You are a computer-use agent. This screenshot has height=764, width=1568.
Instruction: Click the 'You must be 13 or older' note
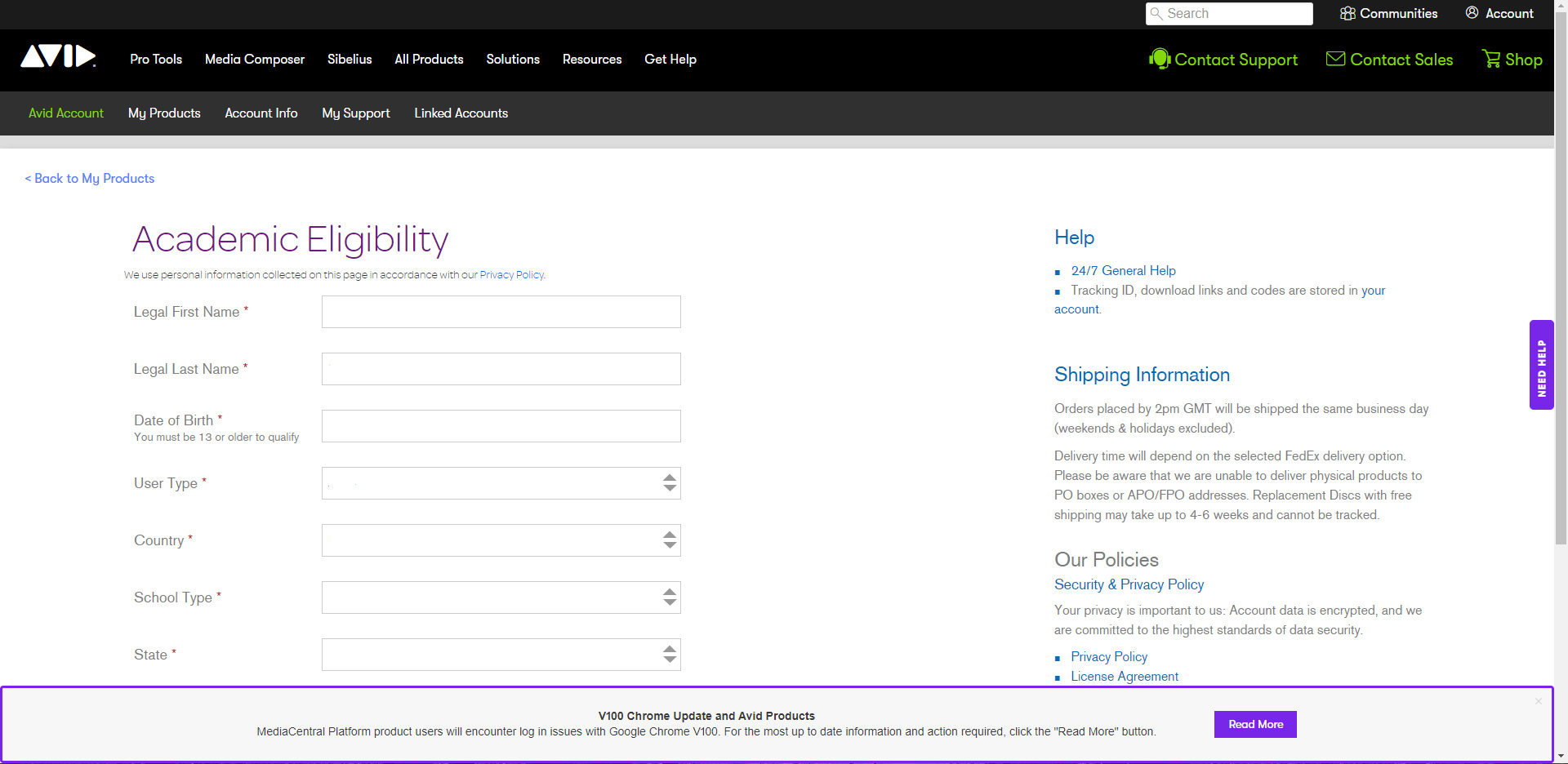pos(216,438)
